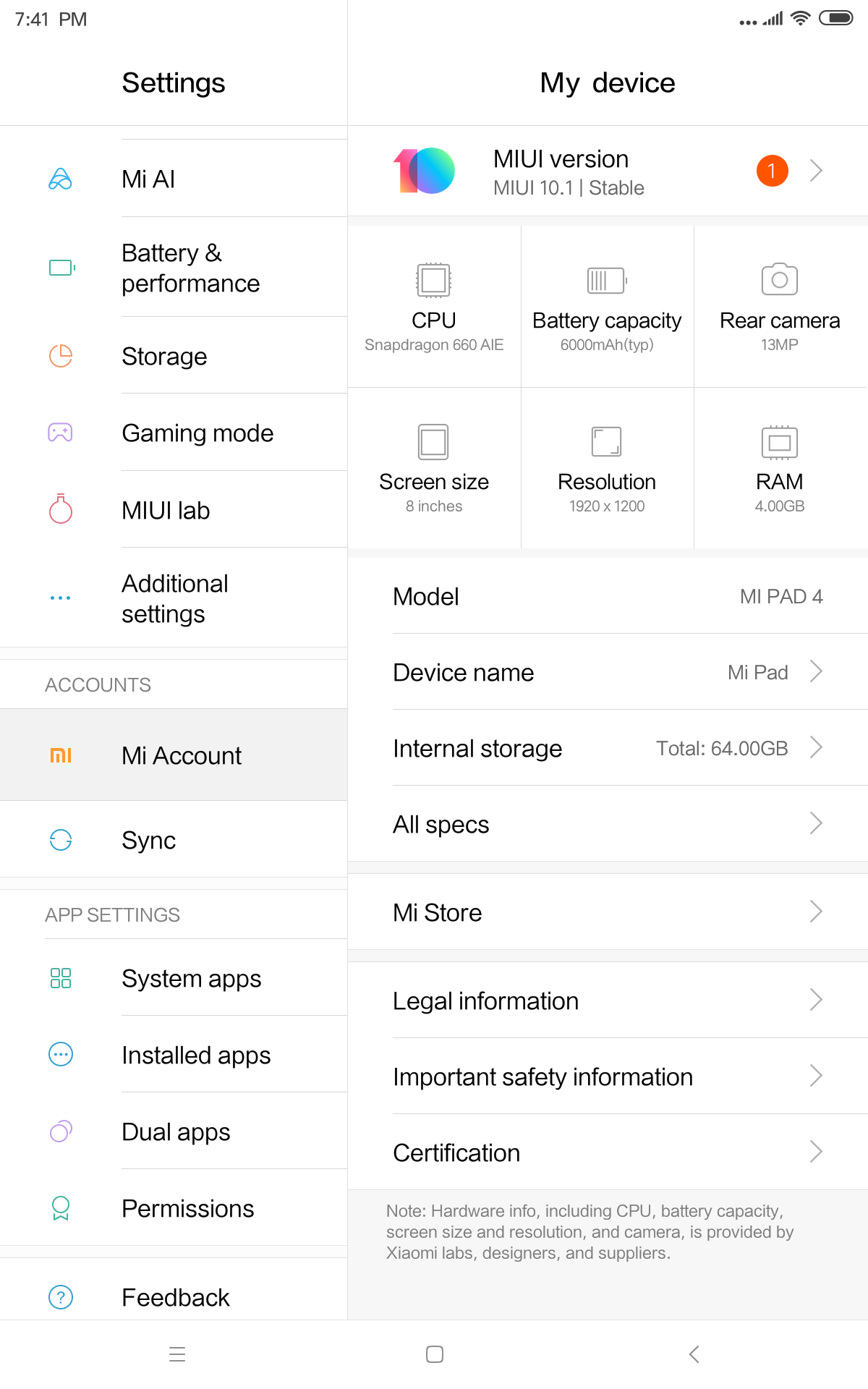Open Additional settings menu item
The height and width of the screenshot is (1389, 868).
tap(175, 598)
